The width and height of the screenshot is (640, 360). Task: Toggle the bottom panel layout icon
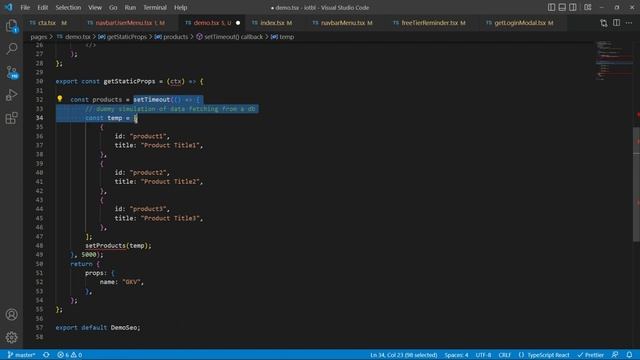pyautogui.click(x=562, y=7)
